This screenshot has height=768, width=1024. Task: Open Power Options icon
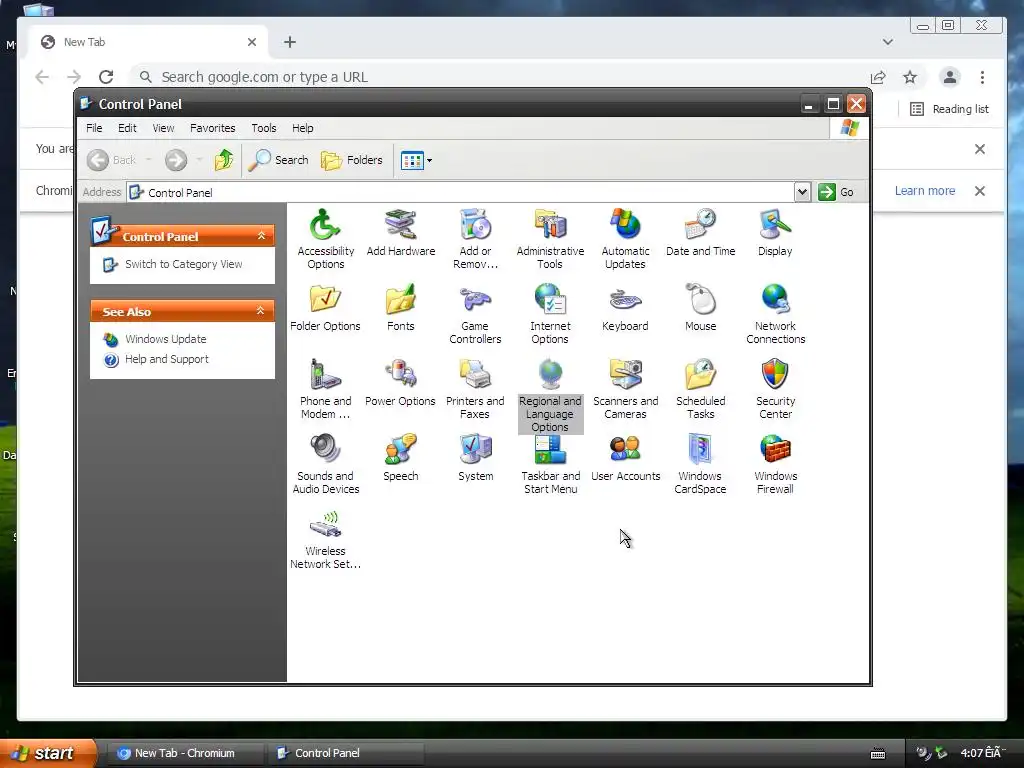[x=400, y=383]
